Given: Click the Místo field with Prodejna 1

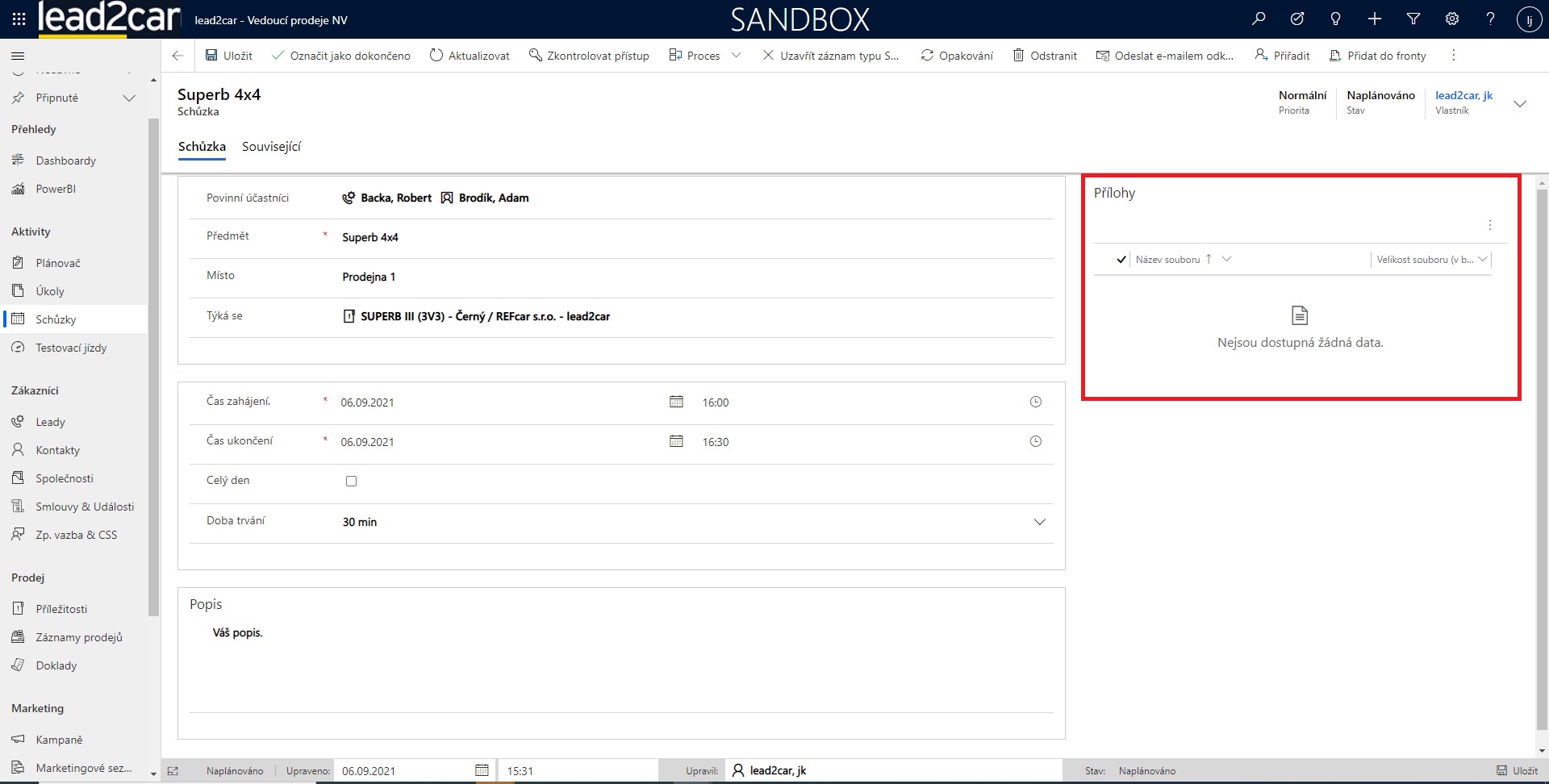Looking at the screenshot, I should pyautogui.click(x=694, y=277).
